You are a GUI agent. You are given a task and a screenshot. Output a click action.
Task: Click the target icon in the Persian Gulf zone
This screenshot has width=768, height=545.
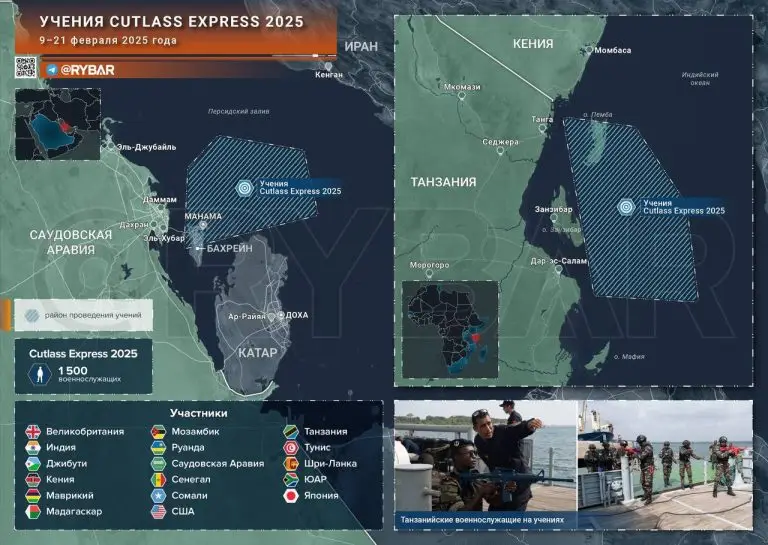(245, 187)
